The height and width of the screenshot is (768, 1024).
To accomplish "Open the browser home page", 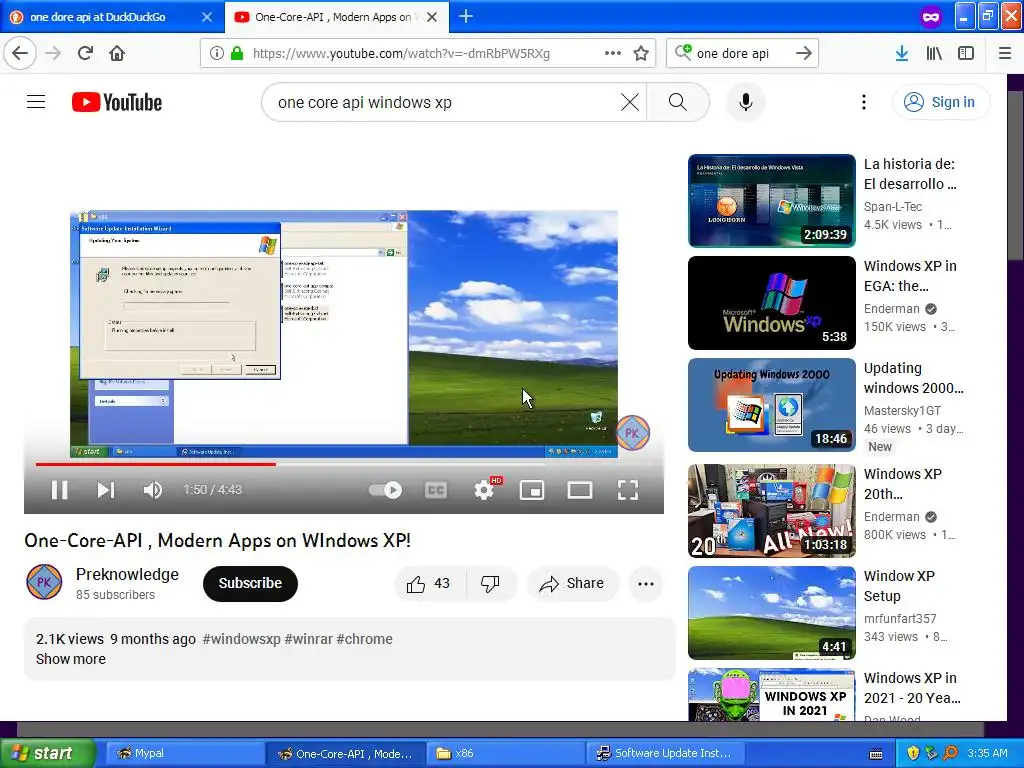I will (x=117, y=53).
